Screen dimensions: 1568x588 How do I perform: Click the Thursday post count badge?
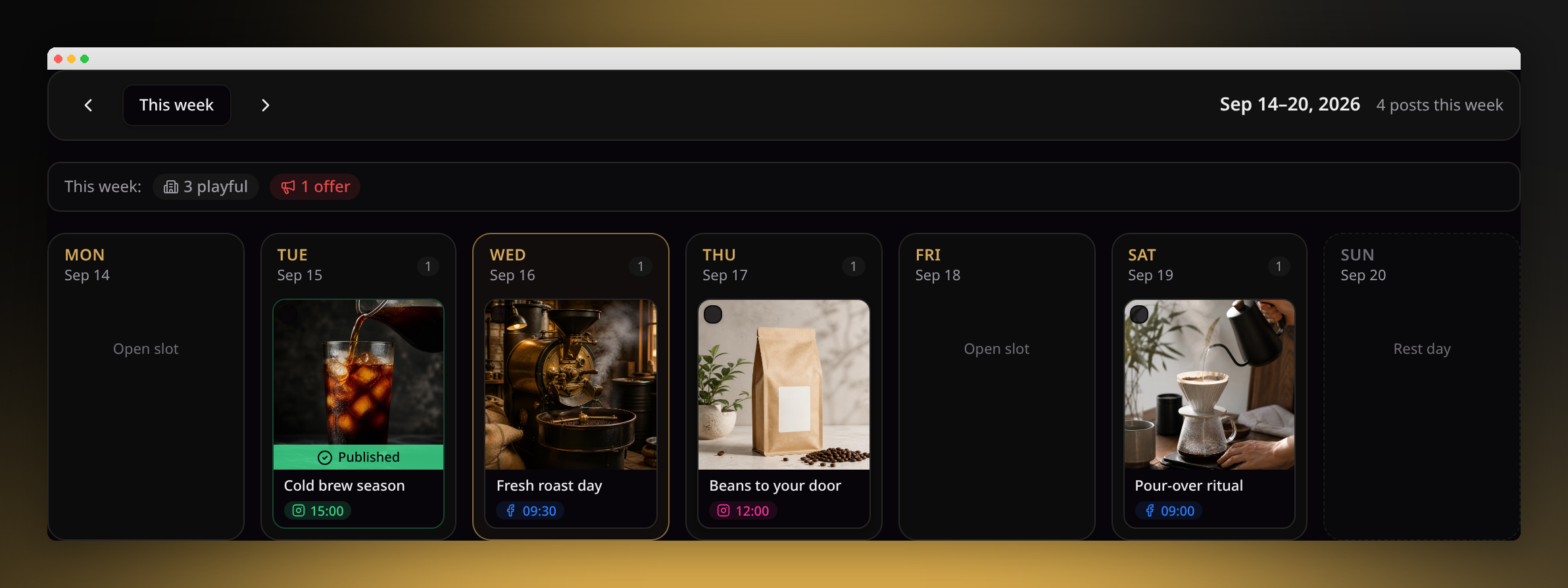tap(854, 266)
